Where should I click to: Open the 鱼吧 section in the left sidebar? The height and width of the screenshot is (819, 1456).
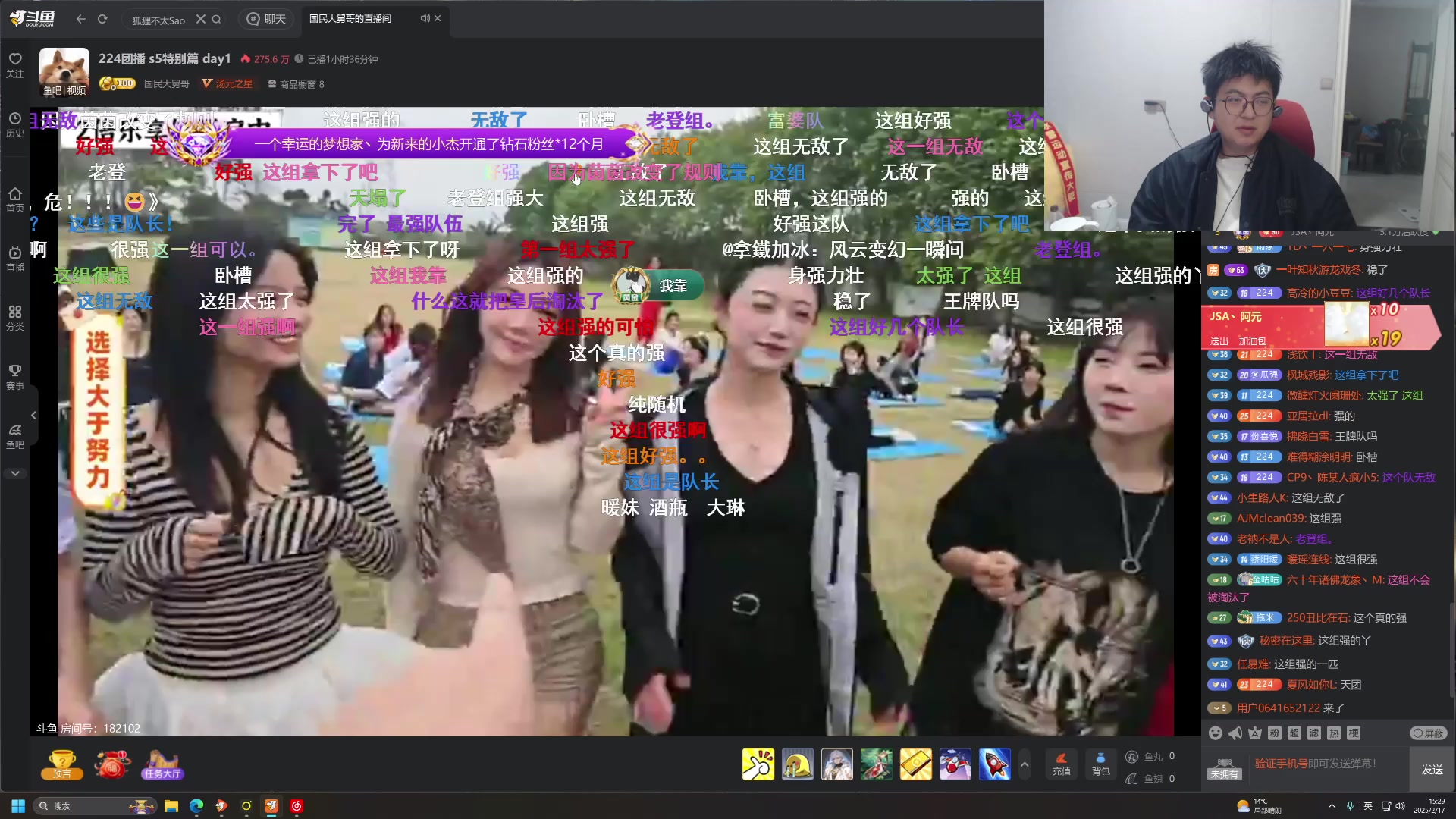point(15,435)
